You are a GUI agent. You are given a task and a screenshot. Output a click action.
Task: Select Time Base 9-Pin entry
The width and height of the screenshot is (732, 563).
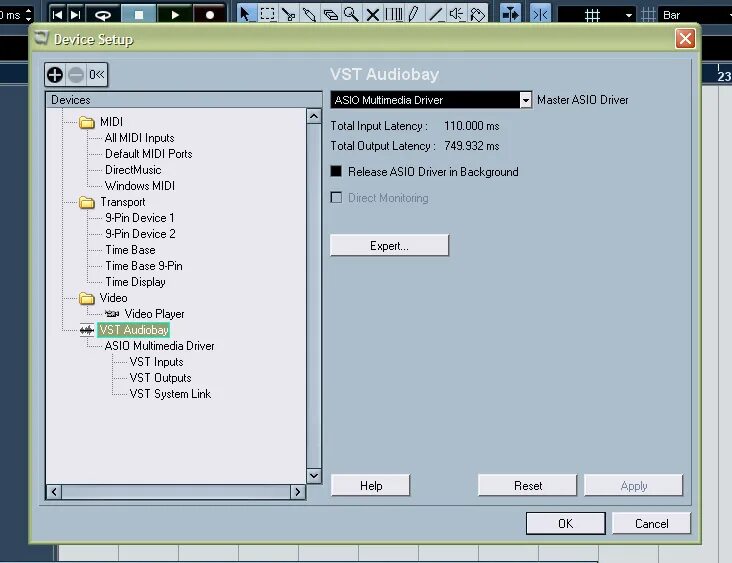coord(144,266)
